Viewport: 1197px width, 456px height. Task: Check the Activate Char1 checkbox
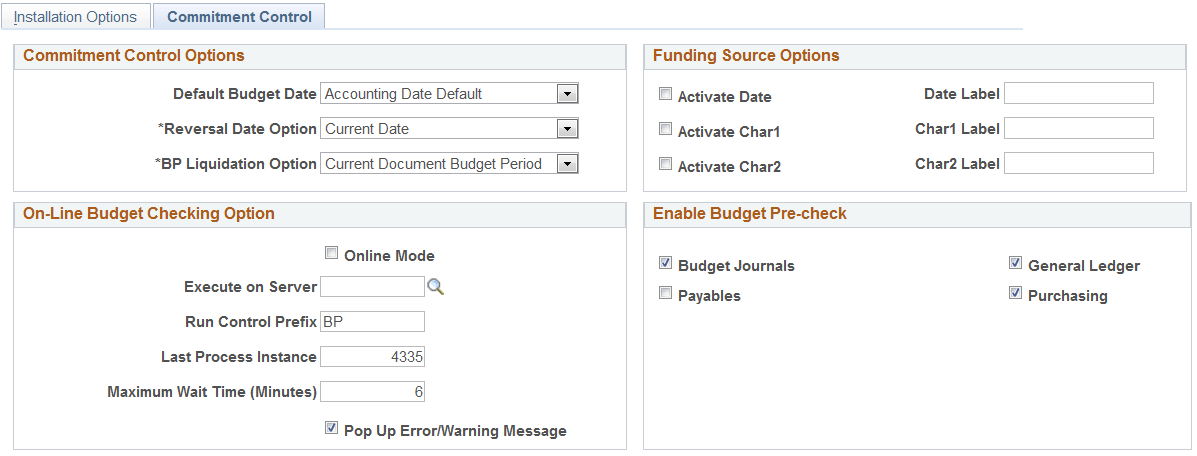665,130
